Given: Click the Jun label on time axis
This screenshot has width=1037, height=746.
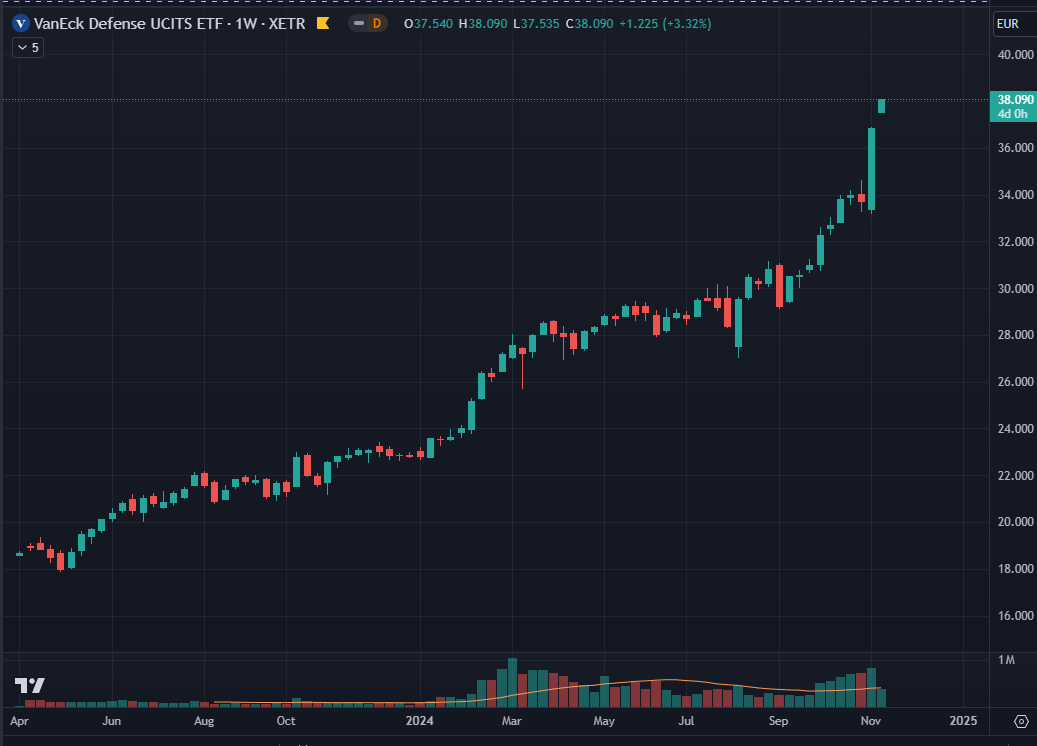Looking at the screenshot, I should (112, 721).
